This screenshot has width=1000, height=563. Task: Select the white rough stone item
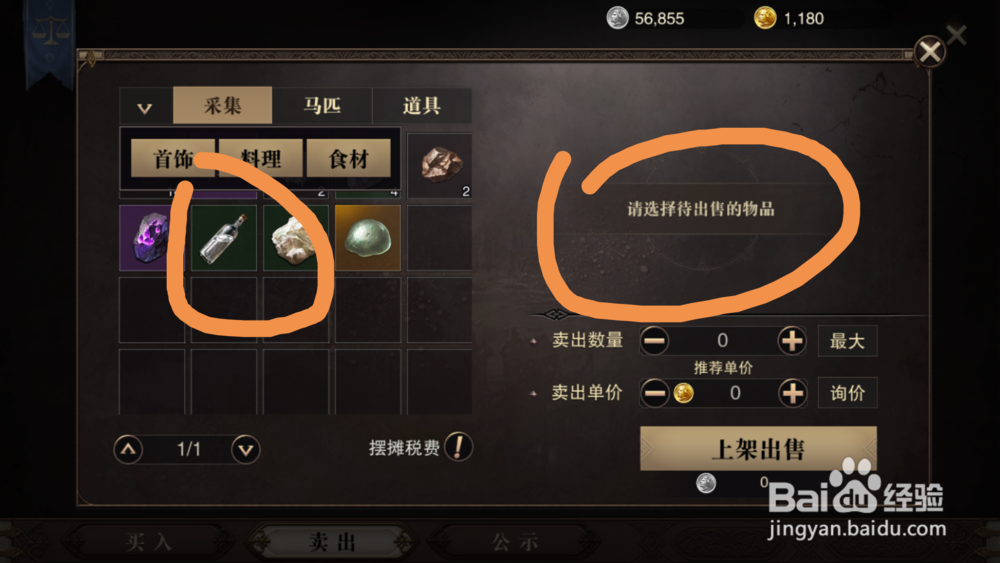(295, 238)
